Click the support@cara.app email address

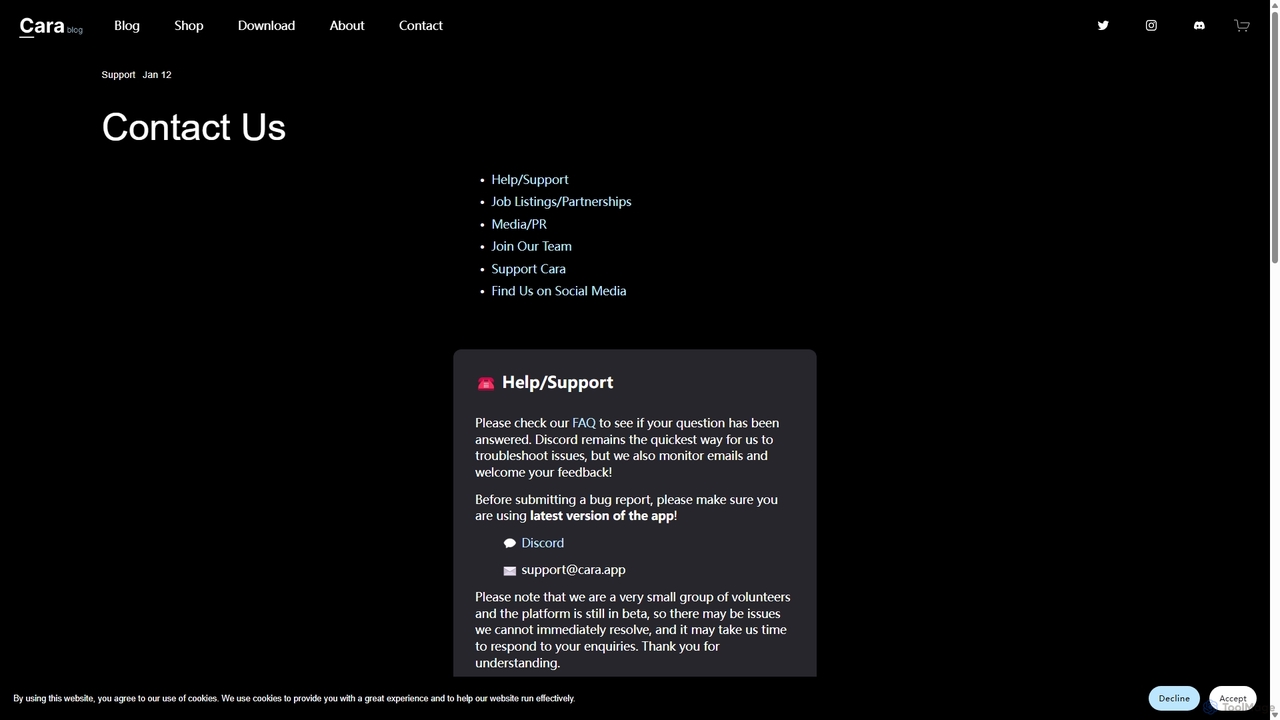(573, 570)
